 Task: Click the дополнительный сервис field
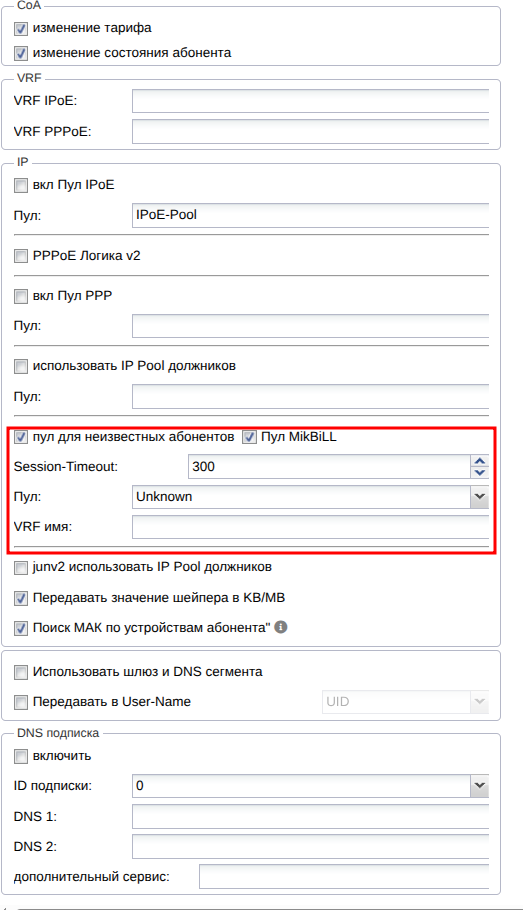coord(344,876)
